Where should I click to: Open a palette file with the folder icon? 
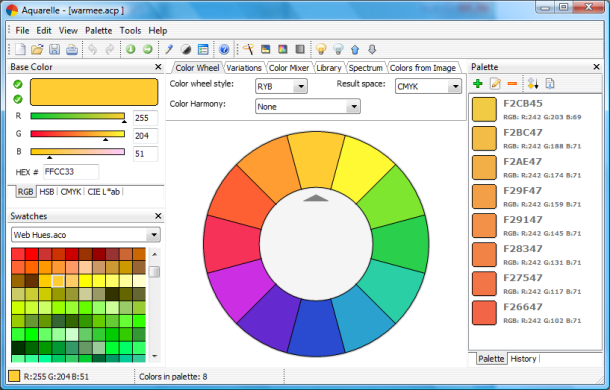click(x=37, y=49)
